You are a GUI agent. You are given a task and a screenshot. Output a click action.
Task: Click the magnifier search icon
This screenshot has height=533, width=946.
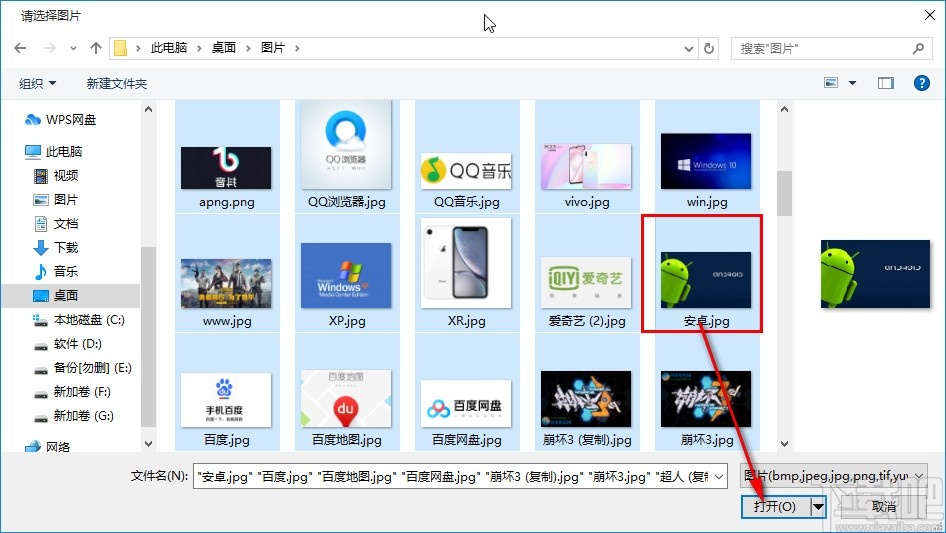point(918,48)
